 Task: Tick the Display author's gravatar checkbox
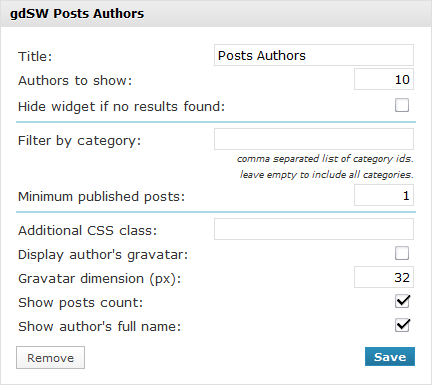pyautogui.click(x=402, y=253)
